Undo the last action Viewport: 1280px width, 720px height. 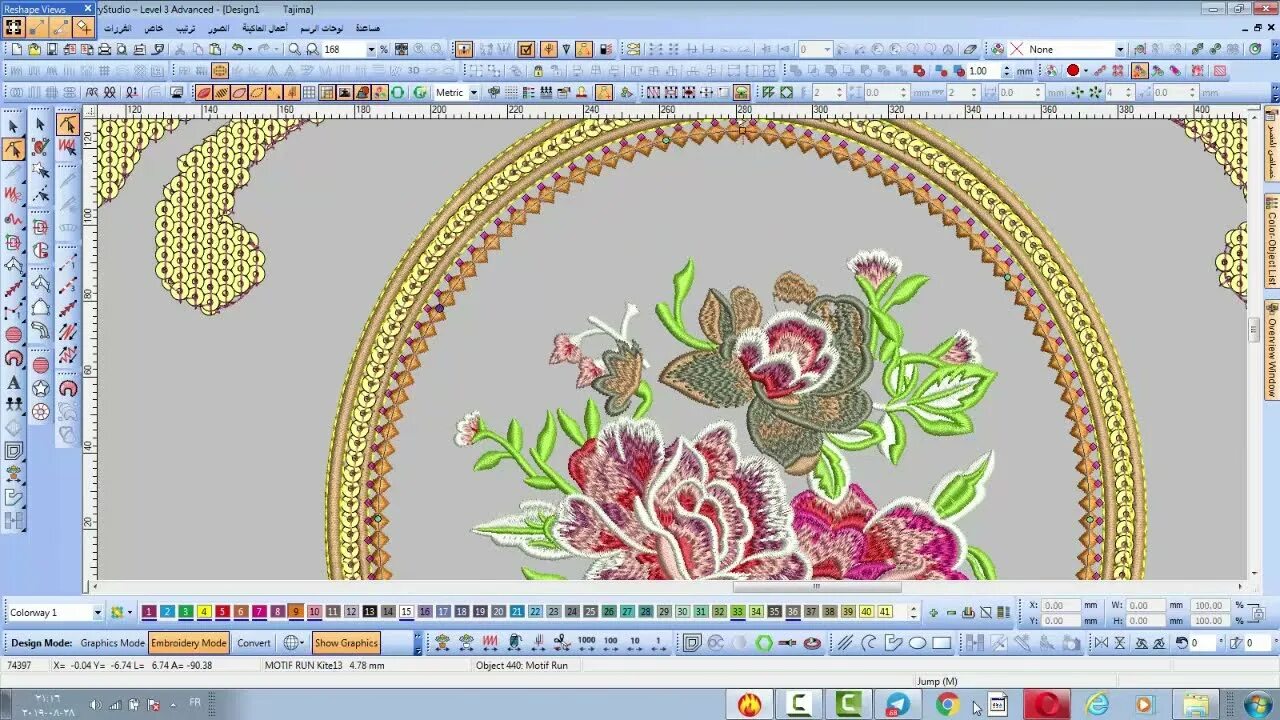point(238,49)
